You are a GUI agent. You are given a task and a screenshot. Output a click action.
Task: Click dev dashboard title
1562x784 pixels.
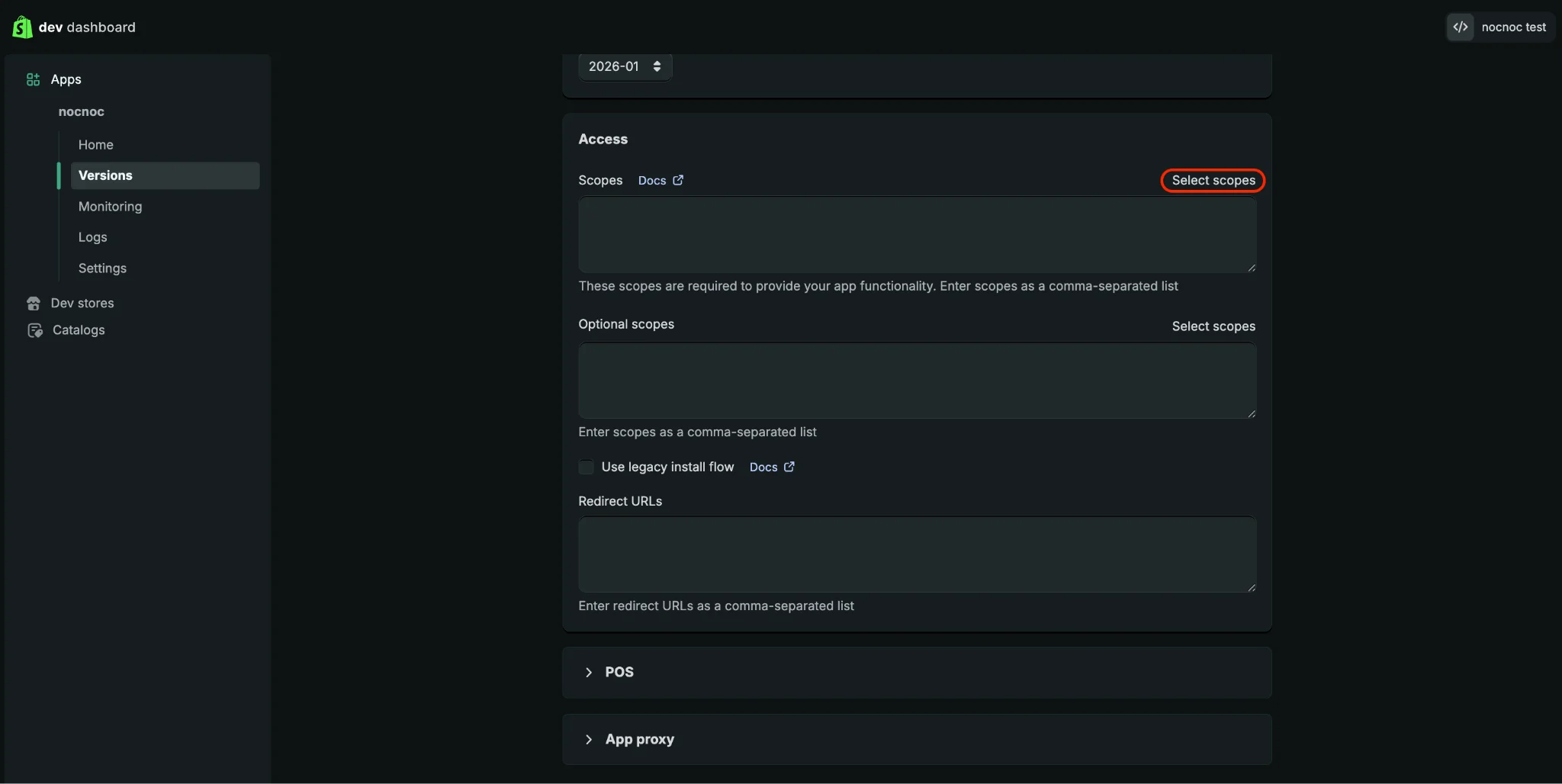pyautogui.click(x=87, y=27)
